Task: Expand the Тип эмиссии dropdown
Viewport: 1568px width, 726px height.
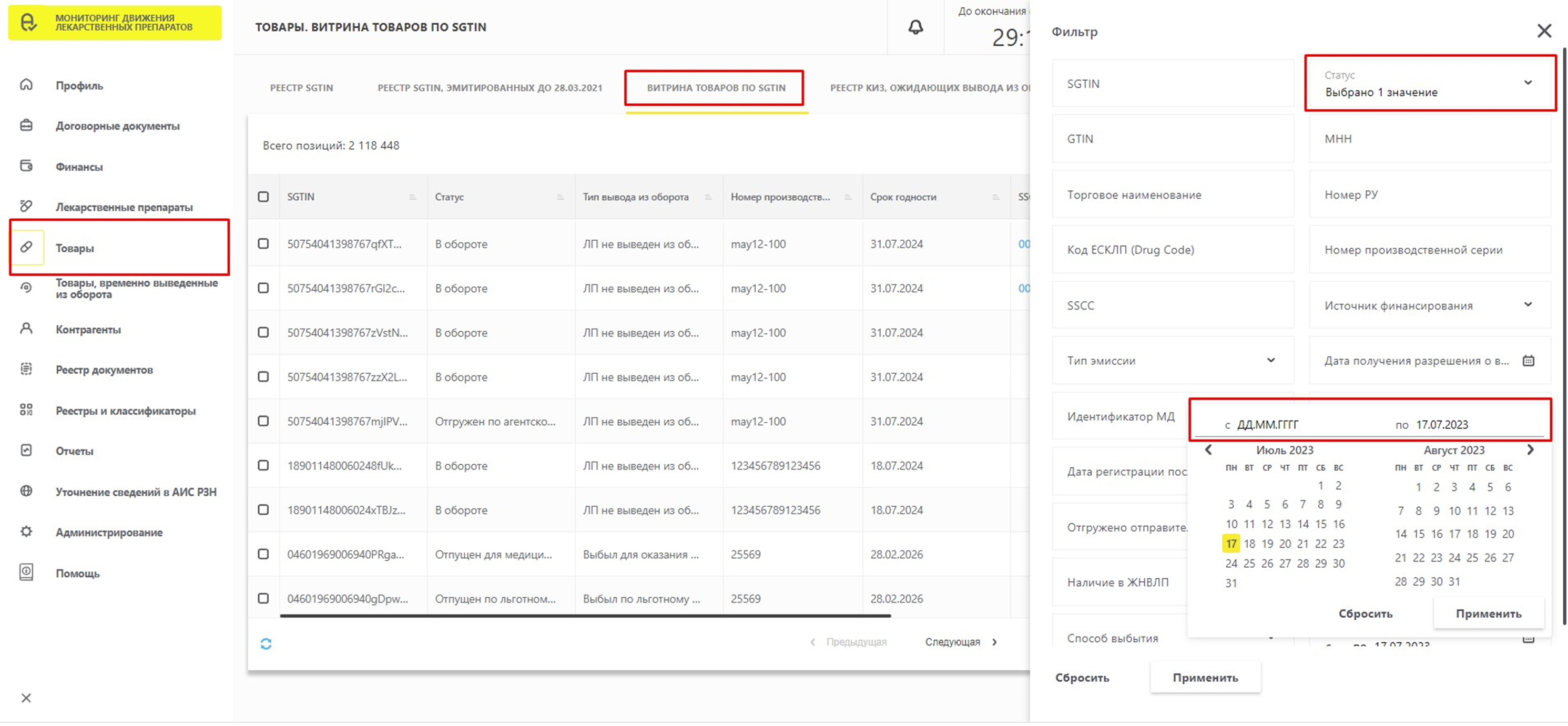Action: tap(1270, 360)
